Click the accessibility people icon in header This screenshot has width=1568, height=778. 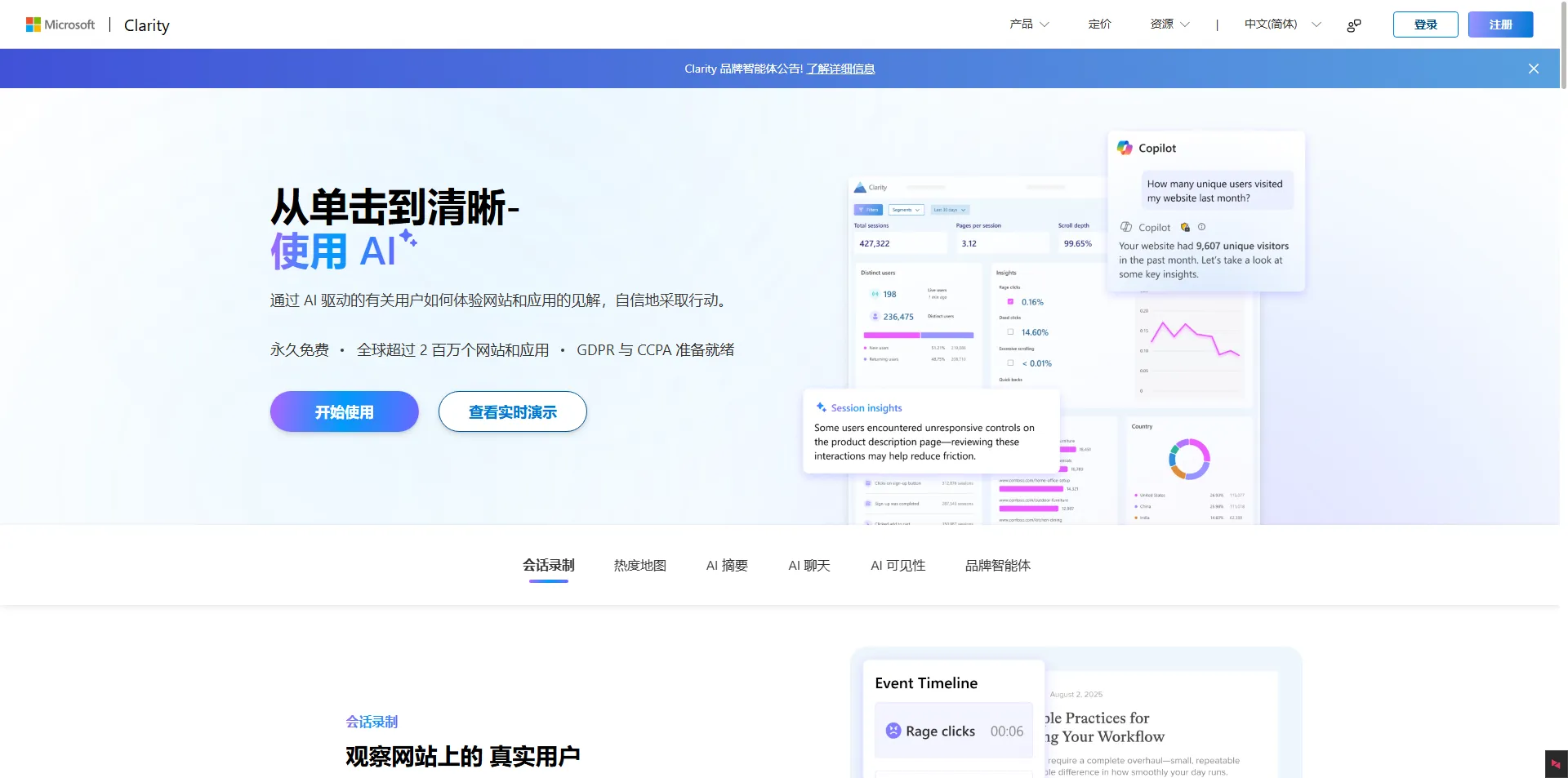point(1353,25)
